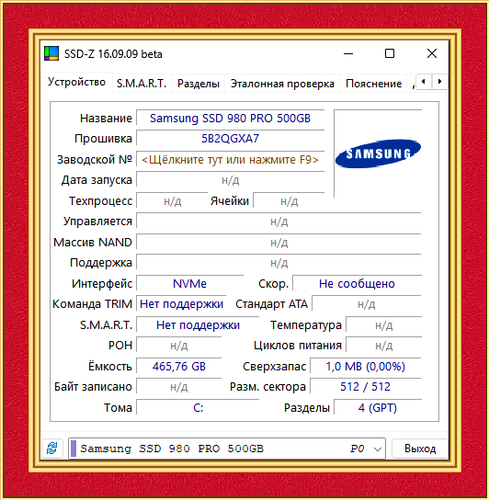The width and height of the screenshot is (489, 500).
Task: Click the Байт записано value field
Action: pyautogui.click(x=179, y=387)
